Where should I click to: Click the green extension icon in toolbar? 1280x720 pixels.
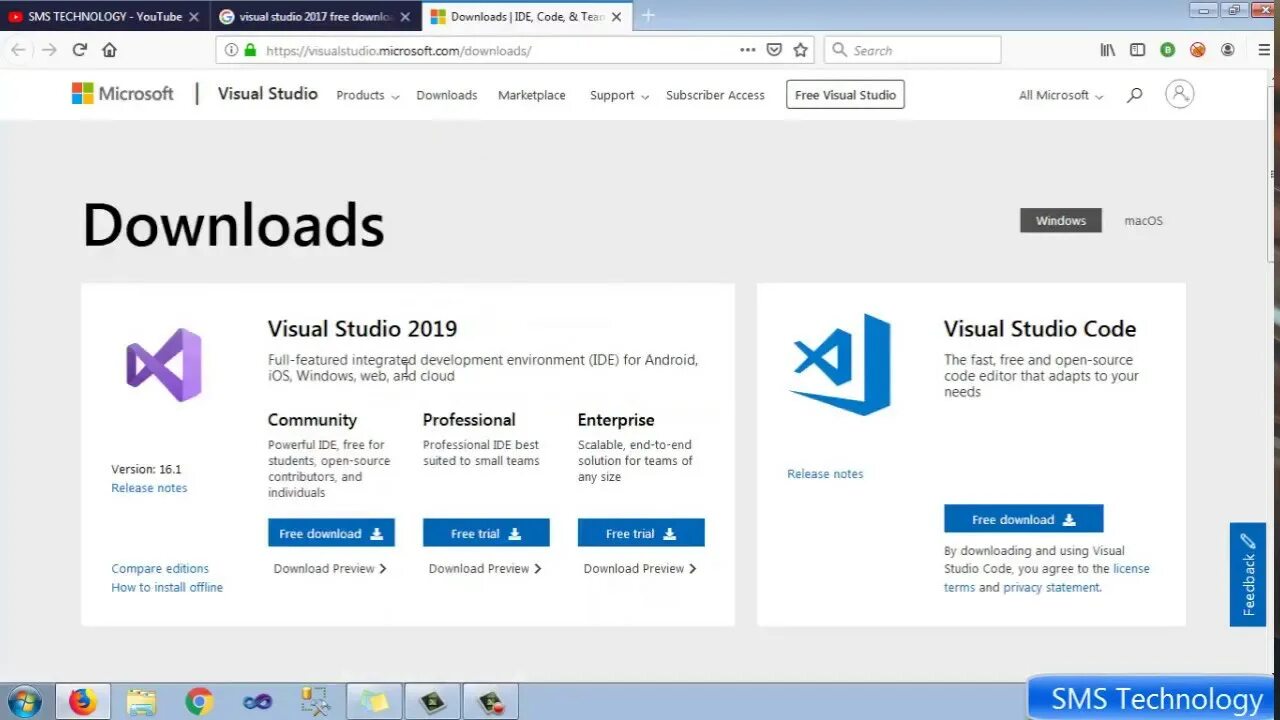[x=1167, y=50]
